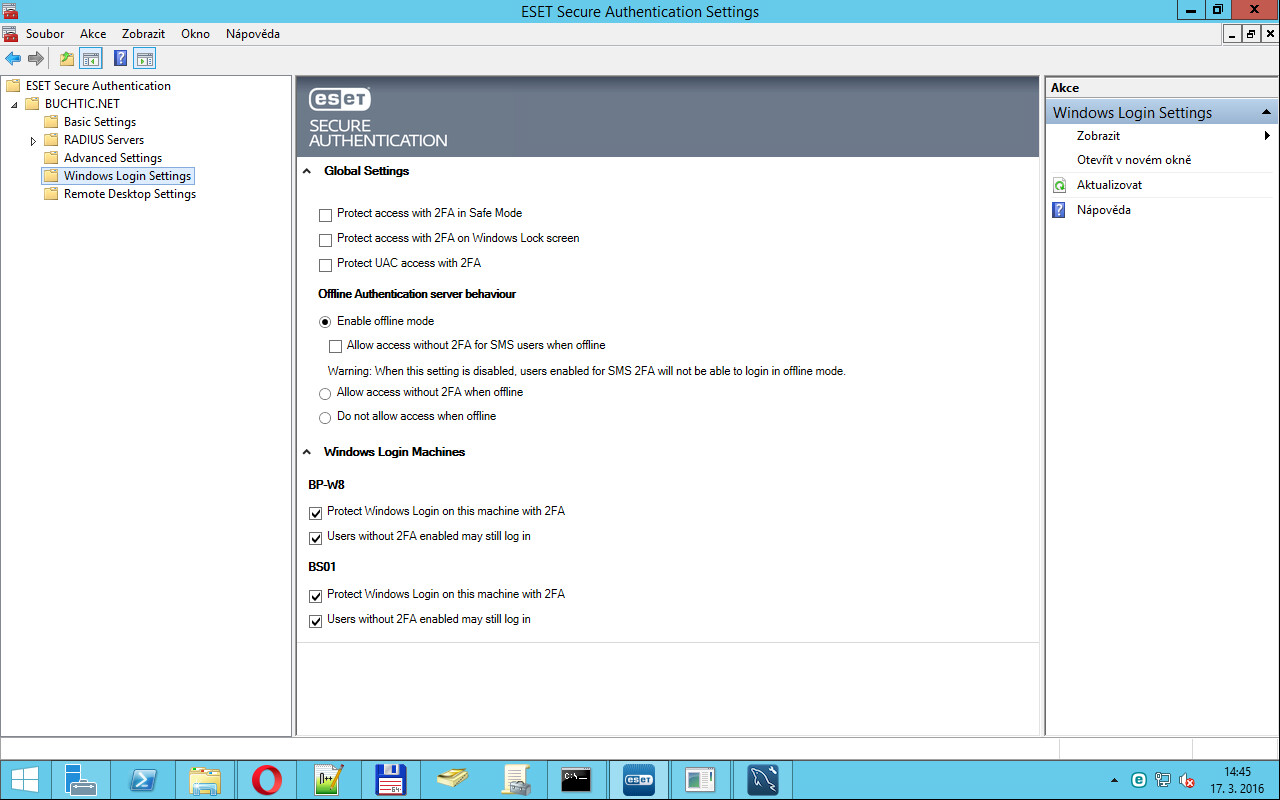Open the Nápověda menu in the menu bar
This screenshot has height=800, width=1280.
(x=253, y=34)
